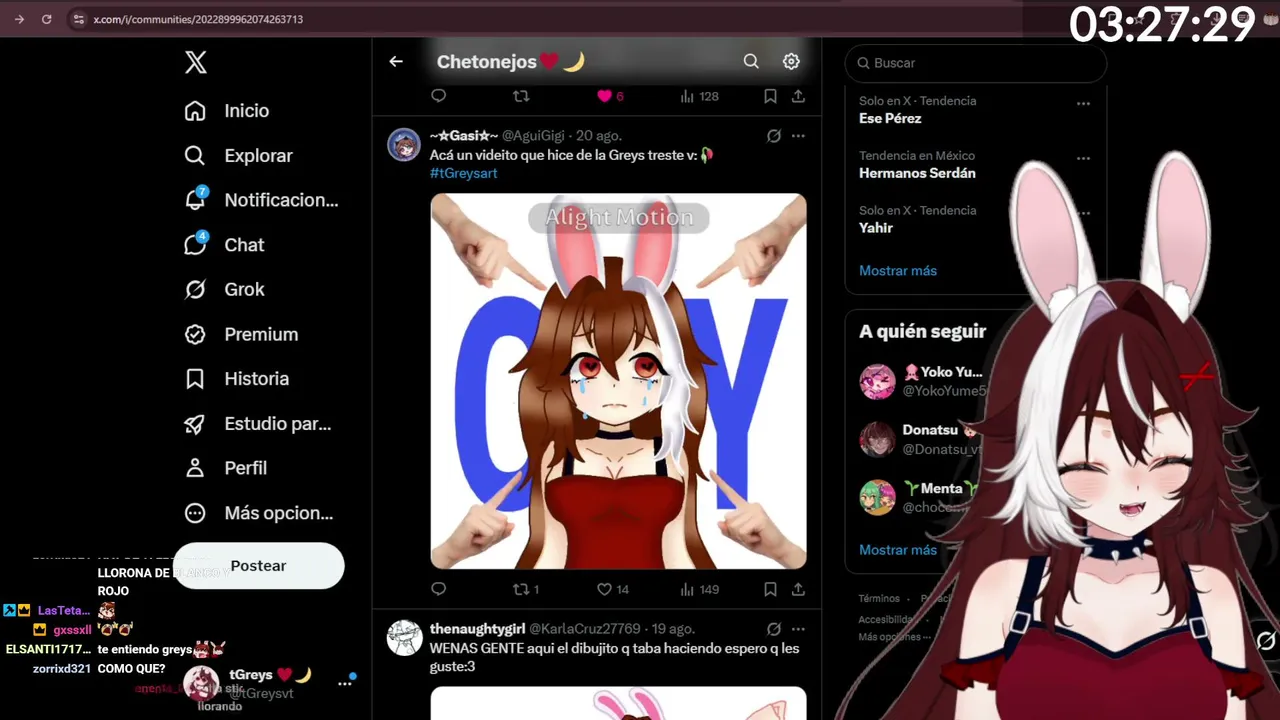Go back with the Chetonejos header arrow
This screenshot has height=720, width=1280.
(396, 62)
